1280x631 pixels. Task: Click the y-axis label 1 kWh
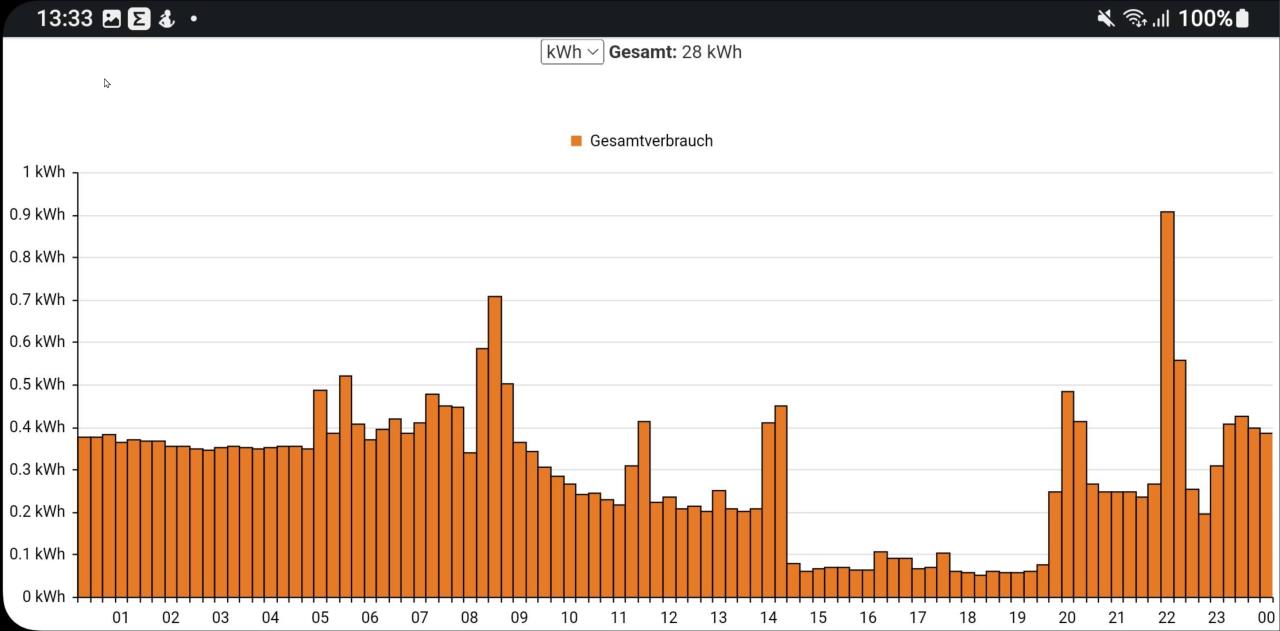[x=43, y=172]
